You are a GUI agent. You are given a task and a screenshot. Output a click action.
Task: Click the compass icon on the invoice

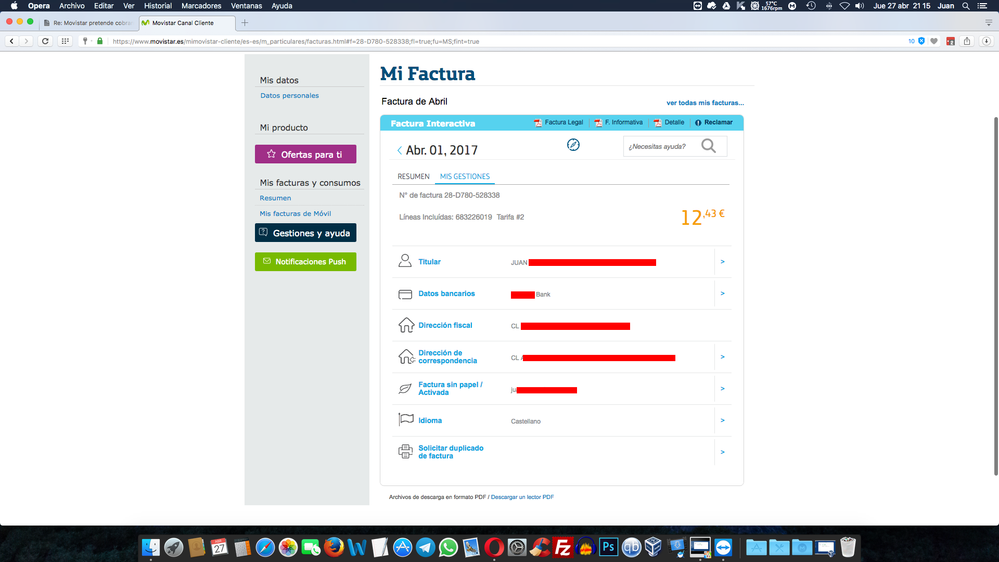pyautogui.click(x=573, y=145)
